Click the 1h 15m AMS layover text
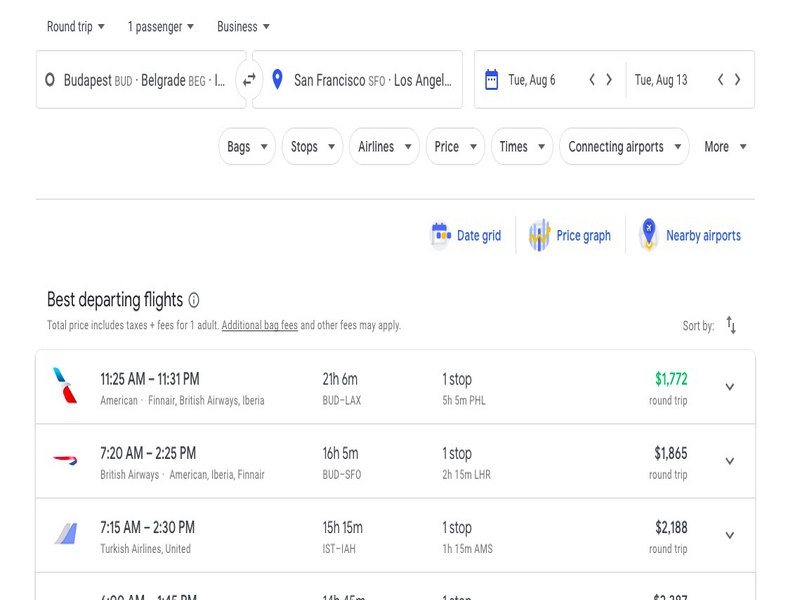 (467, 549)
